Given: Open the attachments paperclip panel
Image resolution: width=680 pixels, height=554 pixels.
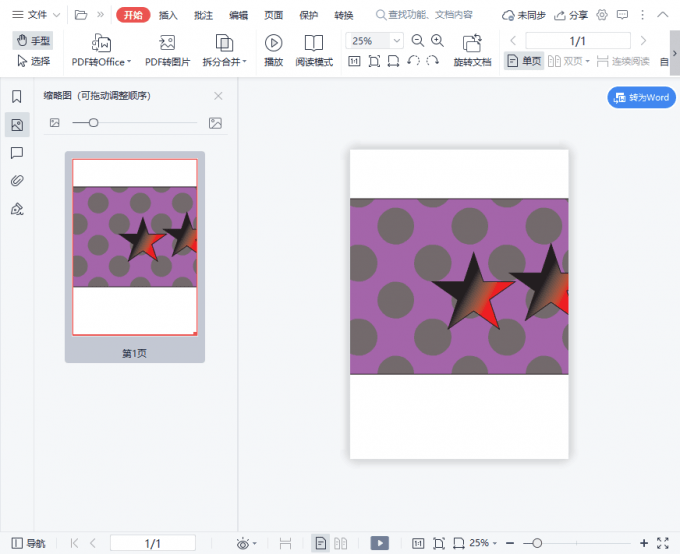Looking at the screenshot, I should tap(17, 180).
